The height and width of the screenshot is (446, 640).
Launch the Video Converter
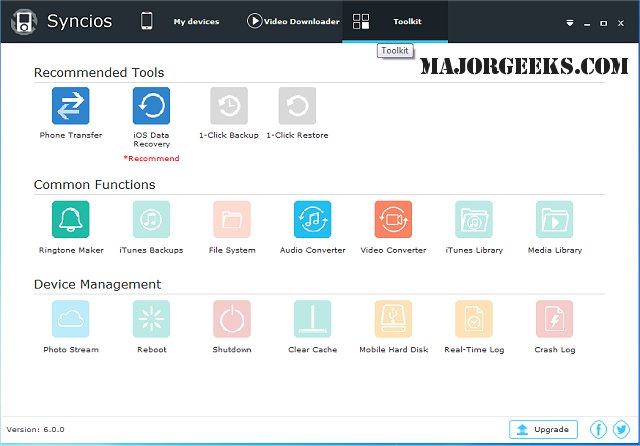(393, 219)
